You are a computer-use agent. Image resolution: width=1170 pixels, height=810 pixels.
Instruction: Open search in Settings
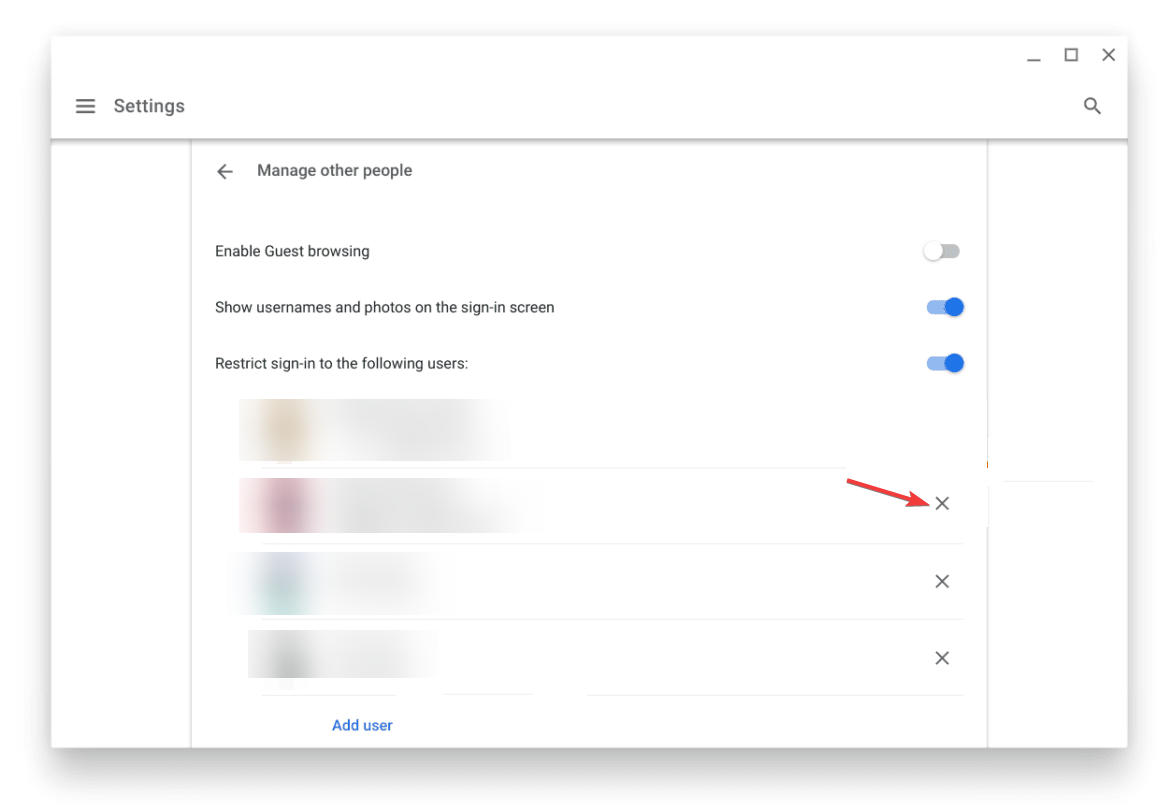(x=1092, y=106)
